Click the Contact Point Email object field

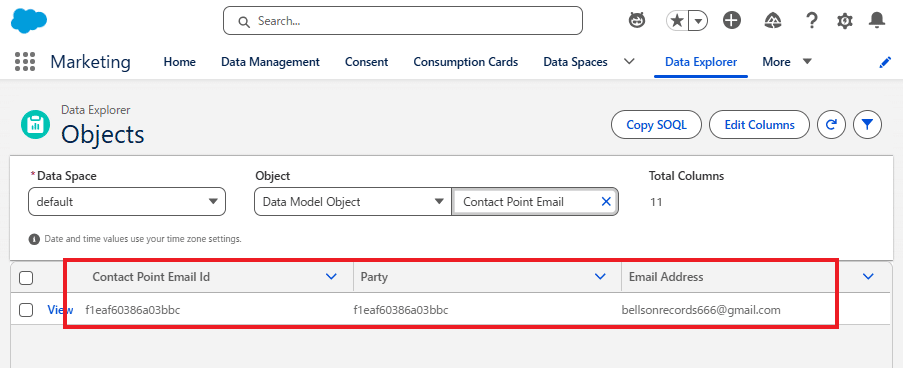[534, 202]
